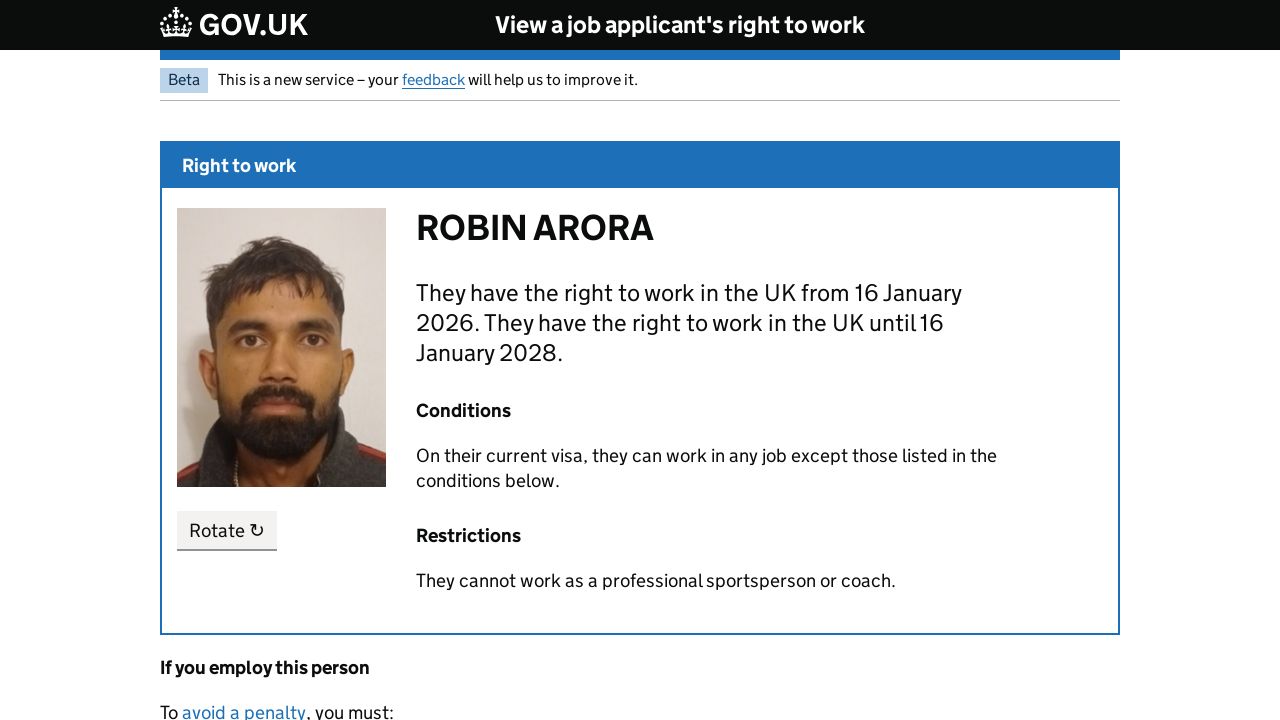This screenshot has height=720, width=1280.
Task: Click the GOV.UK crown icon
Action: 176,23
